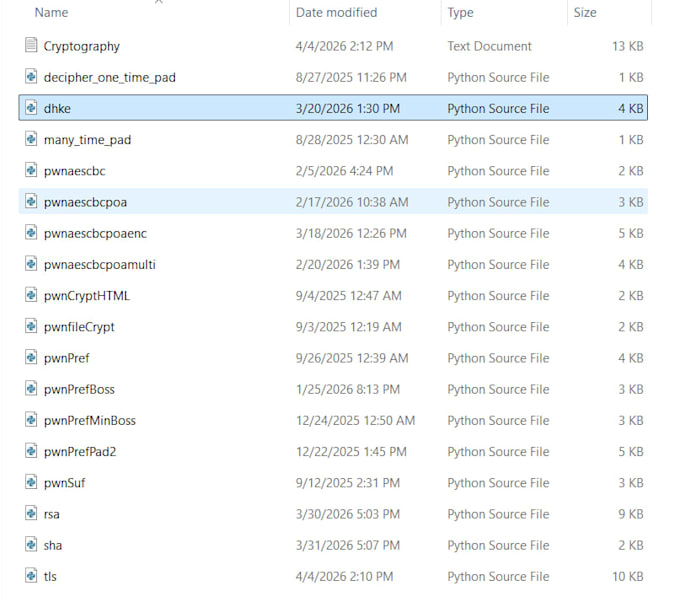The height and width of the screenshot is (602, 680).
Task: Click the date 12/24/2025 12:50 AM
Action: (x=356, y=420)
